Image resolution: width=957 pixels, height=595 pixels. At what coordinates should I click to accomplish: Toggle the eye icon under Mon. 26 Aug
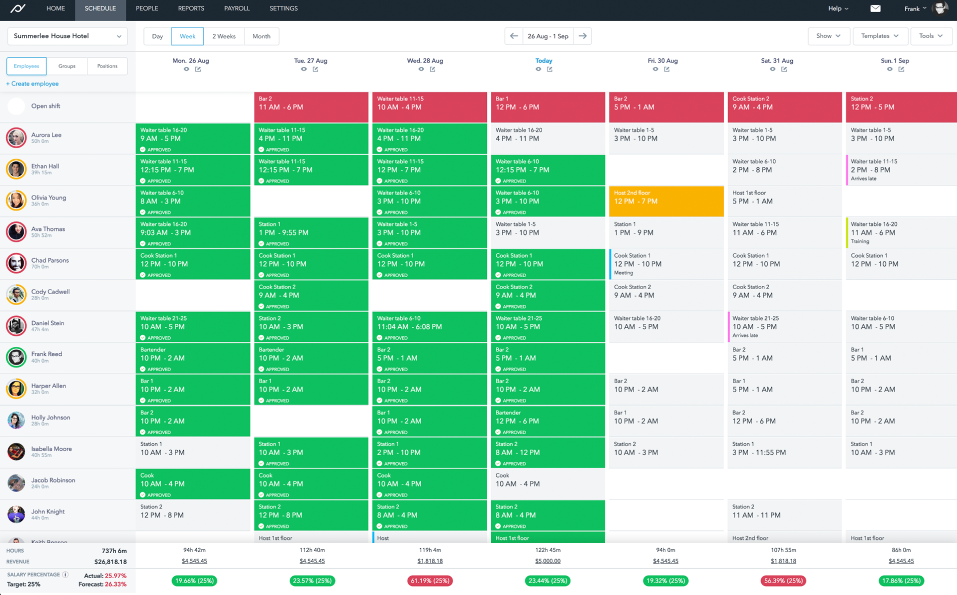pyautogui.click(x=186, y=70)
